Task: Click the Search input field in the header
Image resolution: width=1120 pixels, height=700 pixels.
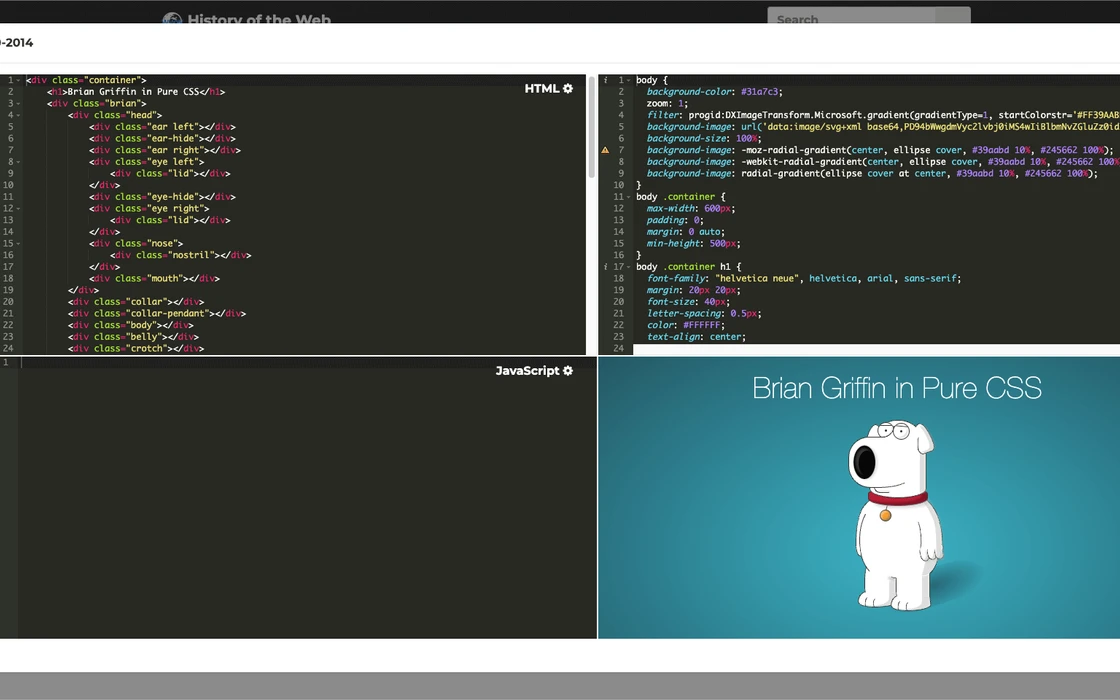Action: [x=851, y=17]
